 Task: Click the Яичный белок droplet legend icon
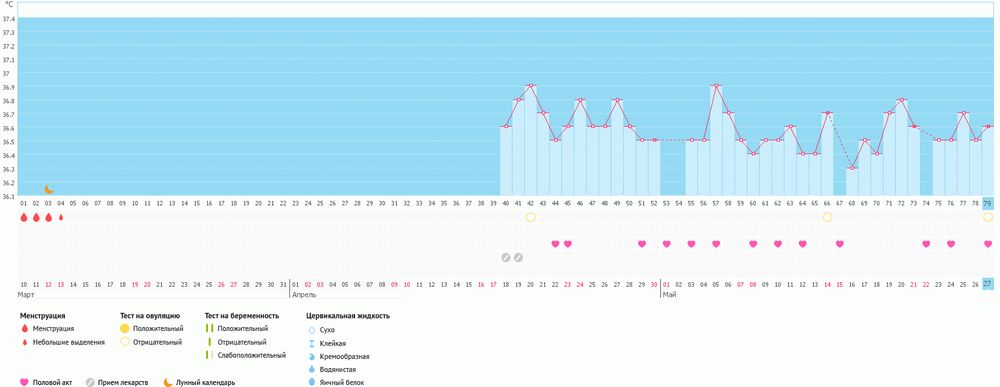(312, 383)
